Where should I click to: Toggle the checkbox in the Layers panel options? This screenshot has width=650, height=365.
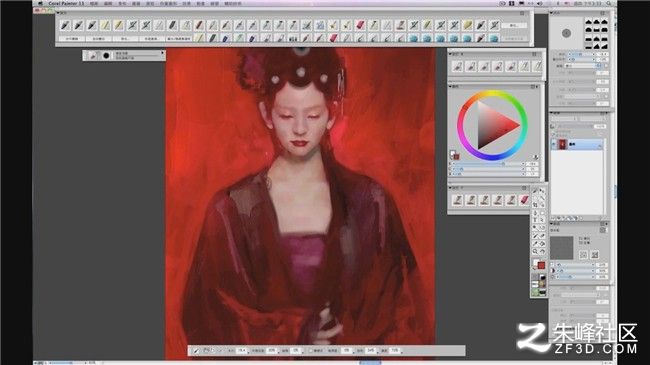(553, 135)
